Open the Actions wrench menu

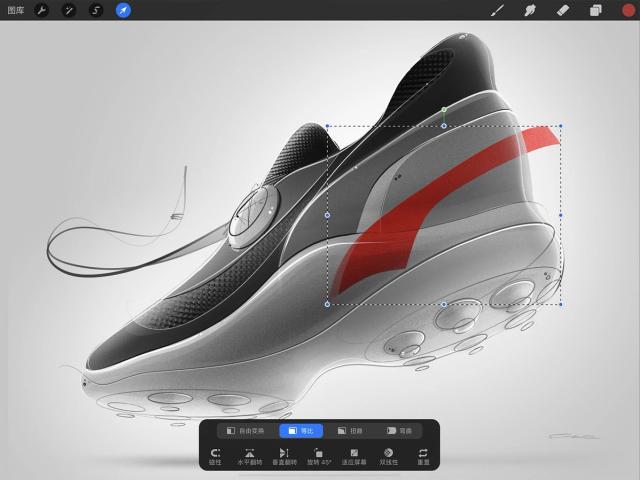tap(41, 10)
